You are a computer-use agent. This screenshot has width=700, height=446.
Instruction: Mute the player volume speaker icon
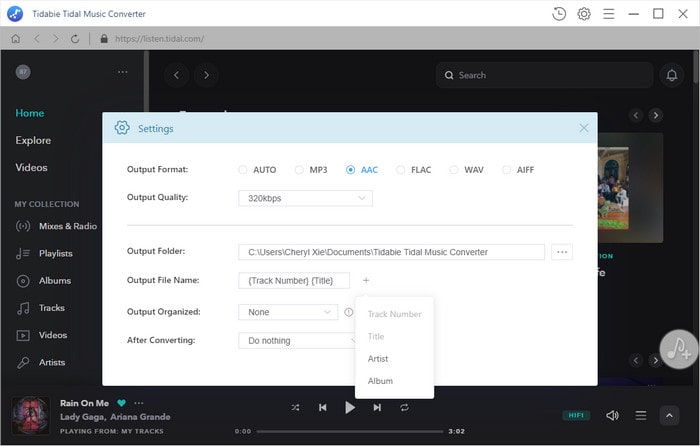(612, 416)
